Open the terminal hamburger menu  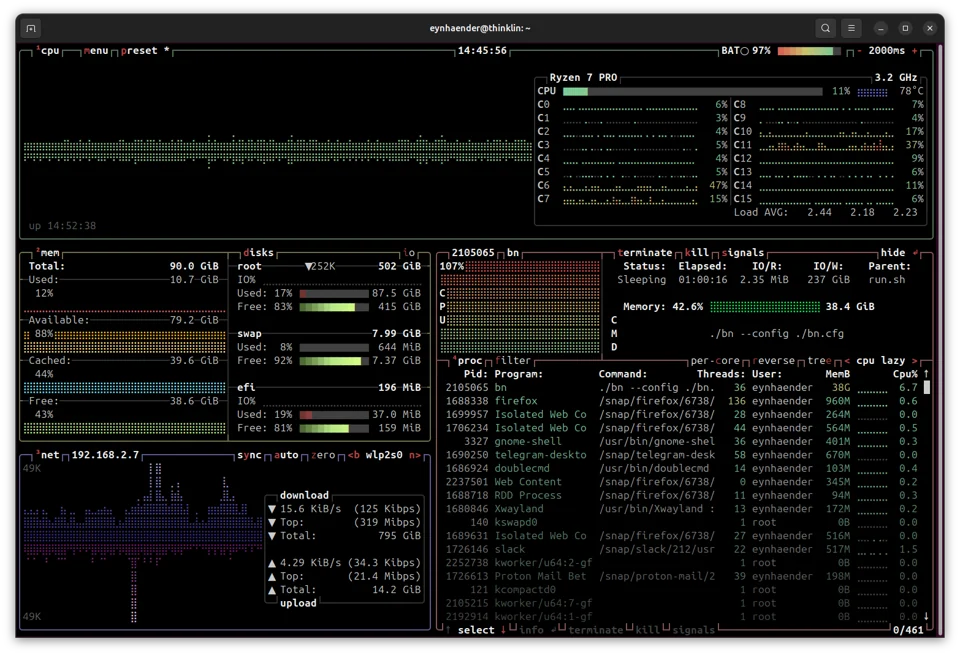pos(851,28)
